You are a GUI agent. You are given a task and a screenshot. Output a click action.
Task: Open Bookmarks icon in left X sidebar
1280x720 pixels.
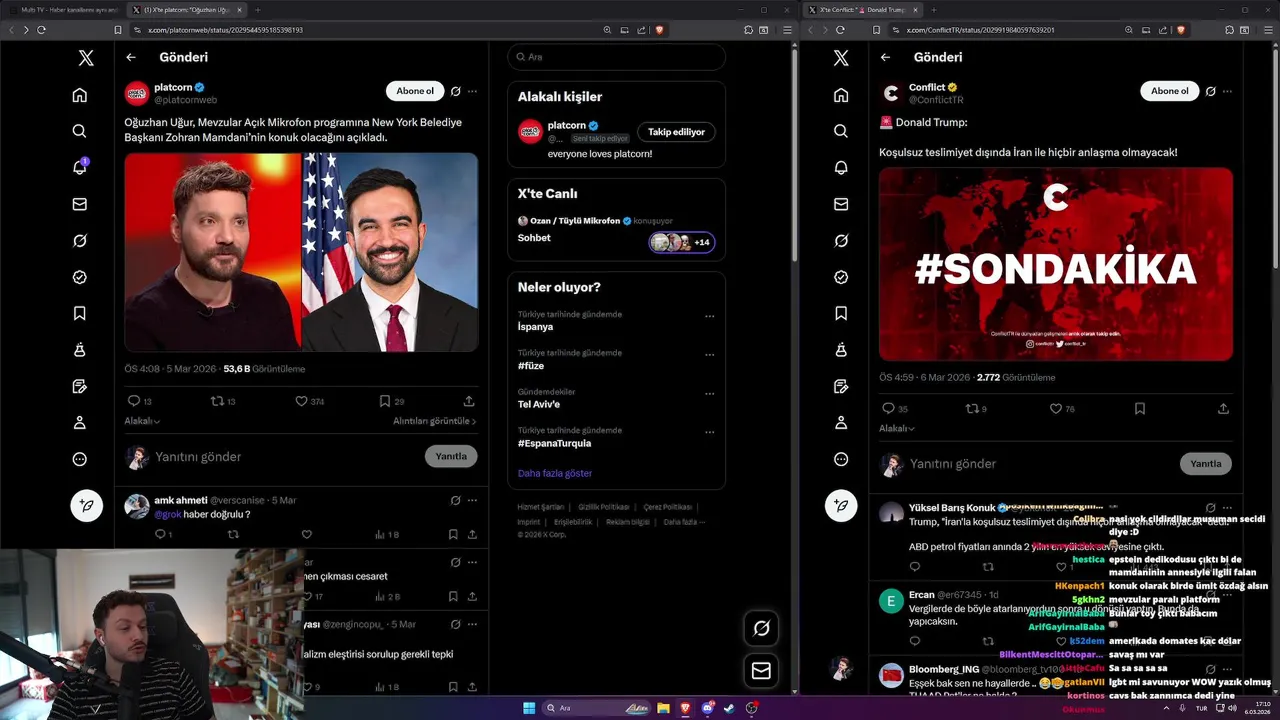click(79, 313)
